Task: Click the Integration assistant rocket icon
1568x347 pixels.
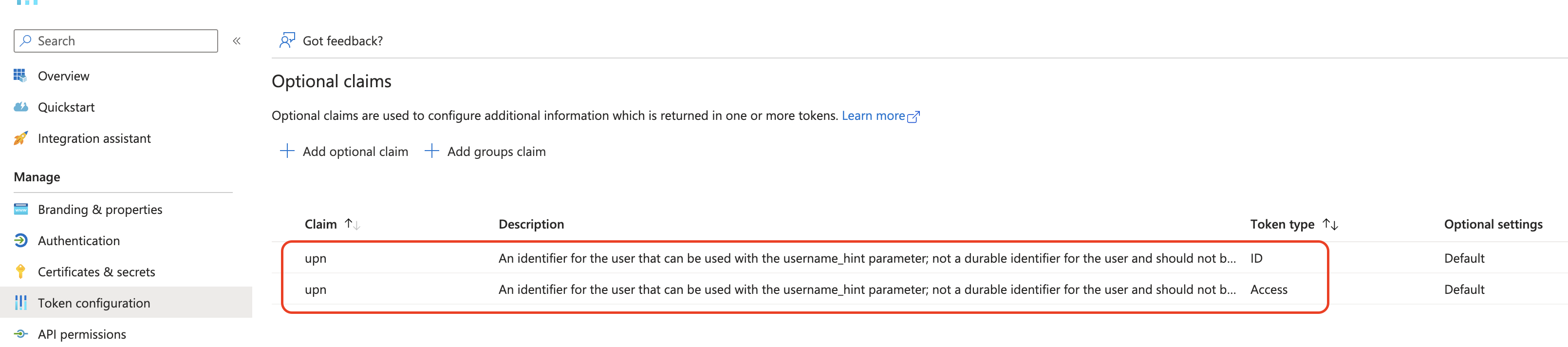Action: pos(20,138)
